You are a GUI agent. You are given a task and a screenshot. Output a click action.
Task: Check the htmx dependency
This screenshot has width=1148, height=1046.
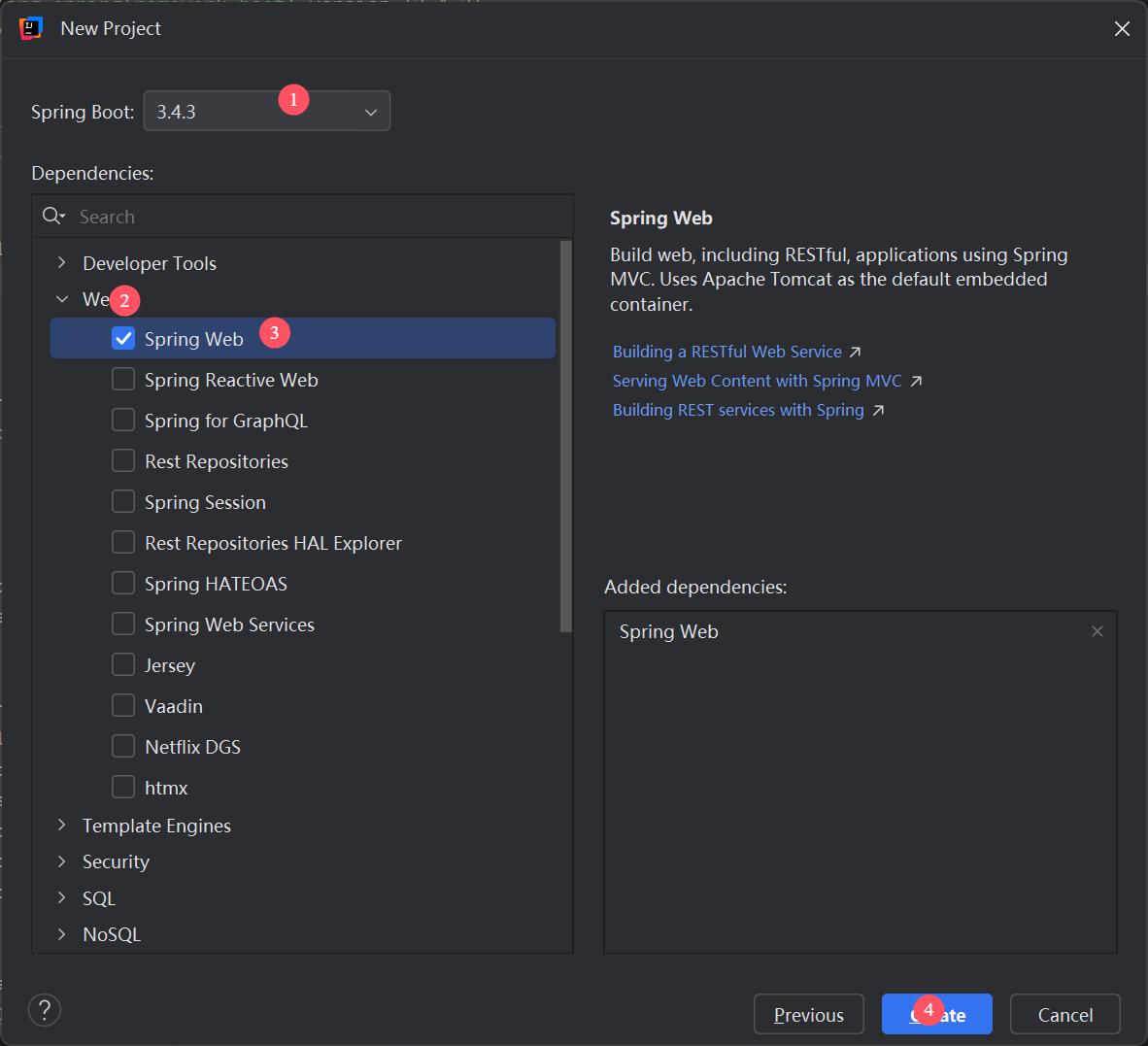123,787
